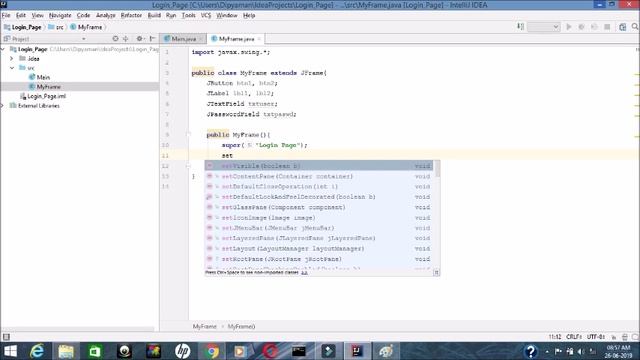
Task: Close the Main.java tab
Action: click(201, 39)
